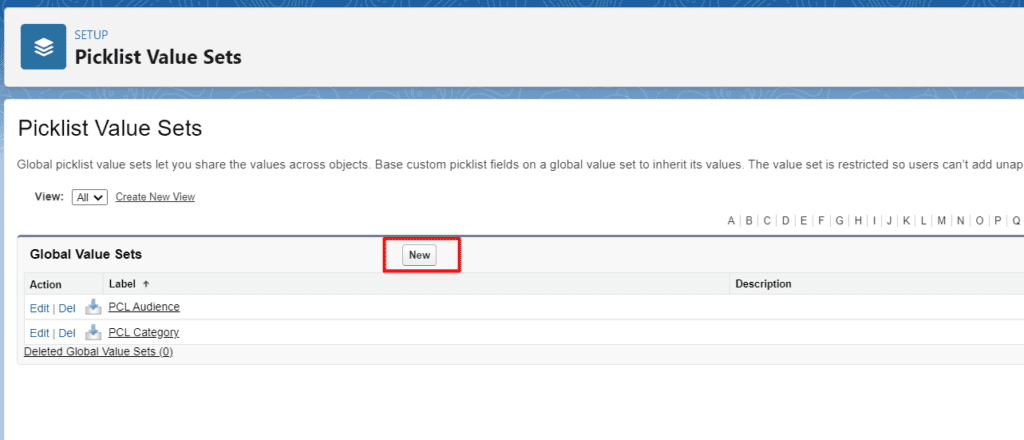Viewport: 1024px width, 440px height.
Task: Jump to letter G in alphabet filter
Action: 840,221
